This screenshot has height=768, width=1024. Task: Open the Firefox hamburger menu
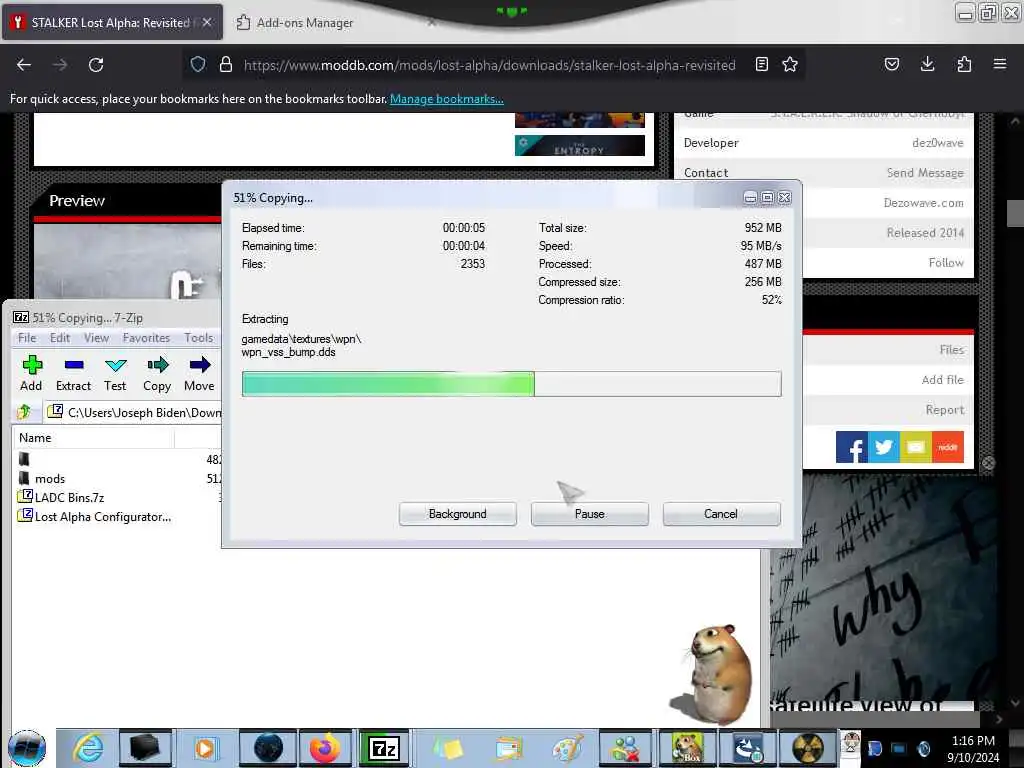click(999, 65)
